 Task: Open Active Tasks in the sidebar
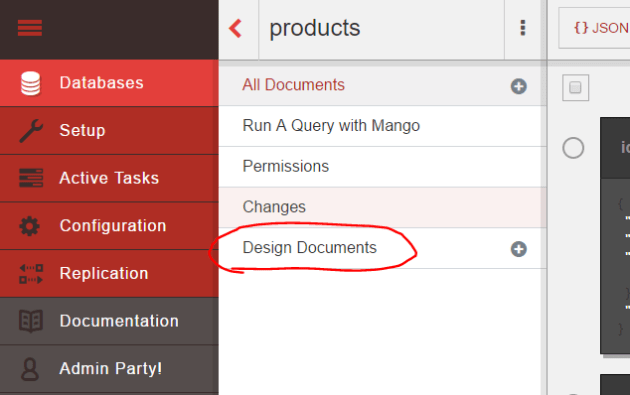[x=109, y=178]
